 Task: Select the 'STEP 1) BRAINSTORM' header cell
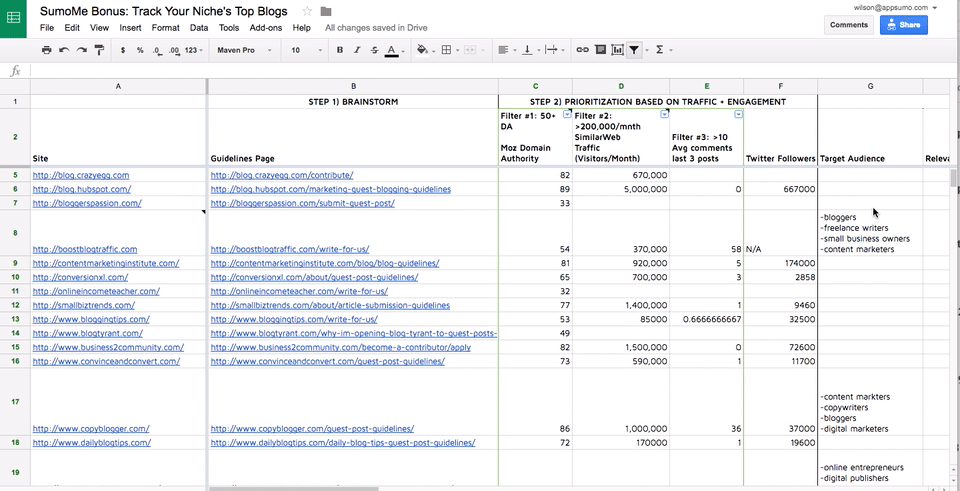(x=353, y=102)
